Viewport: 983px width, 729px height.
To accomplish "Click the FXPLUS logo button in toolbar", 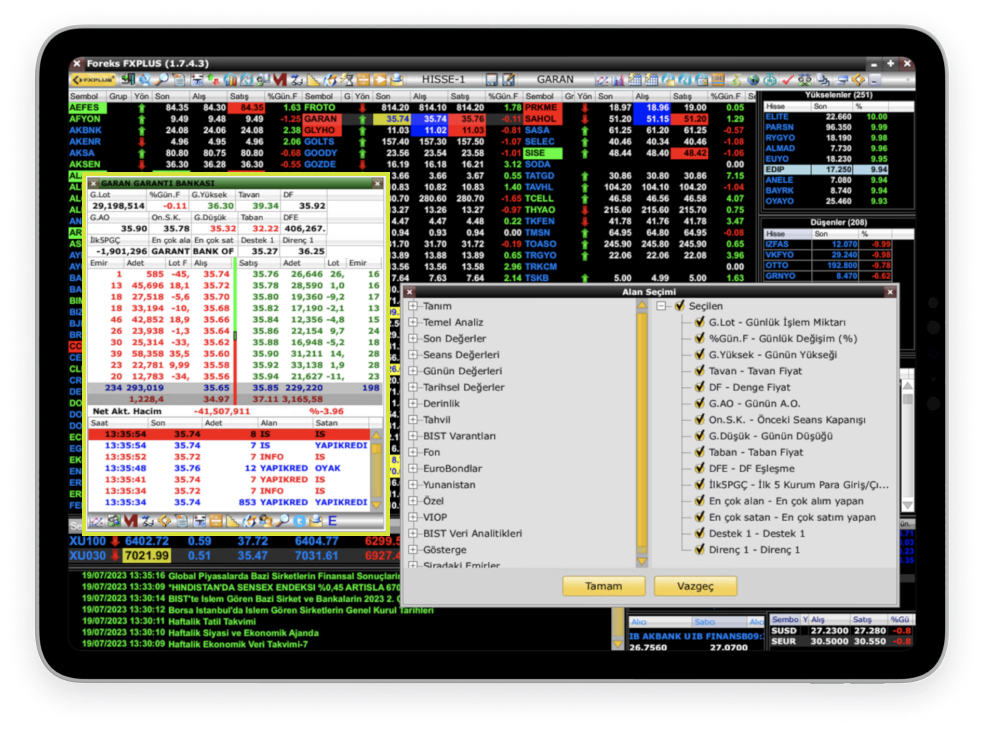I will 92,79.
